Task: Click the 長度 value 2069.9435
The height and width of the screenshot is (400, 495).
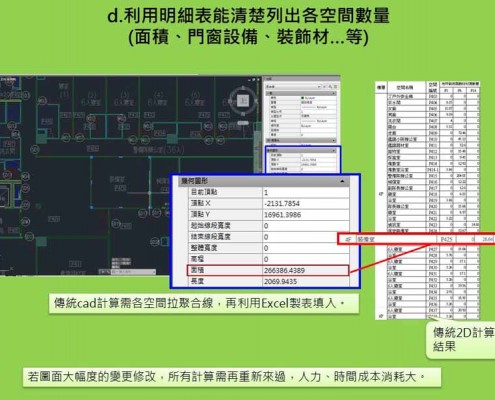Action: coord(280,282)
